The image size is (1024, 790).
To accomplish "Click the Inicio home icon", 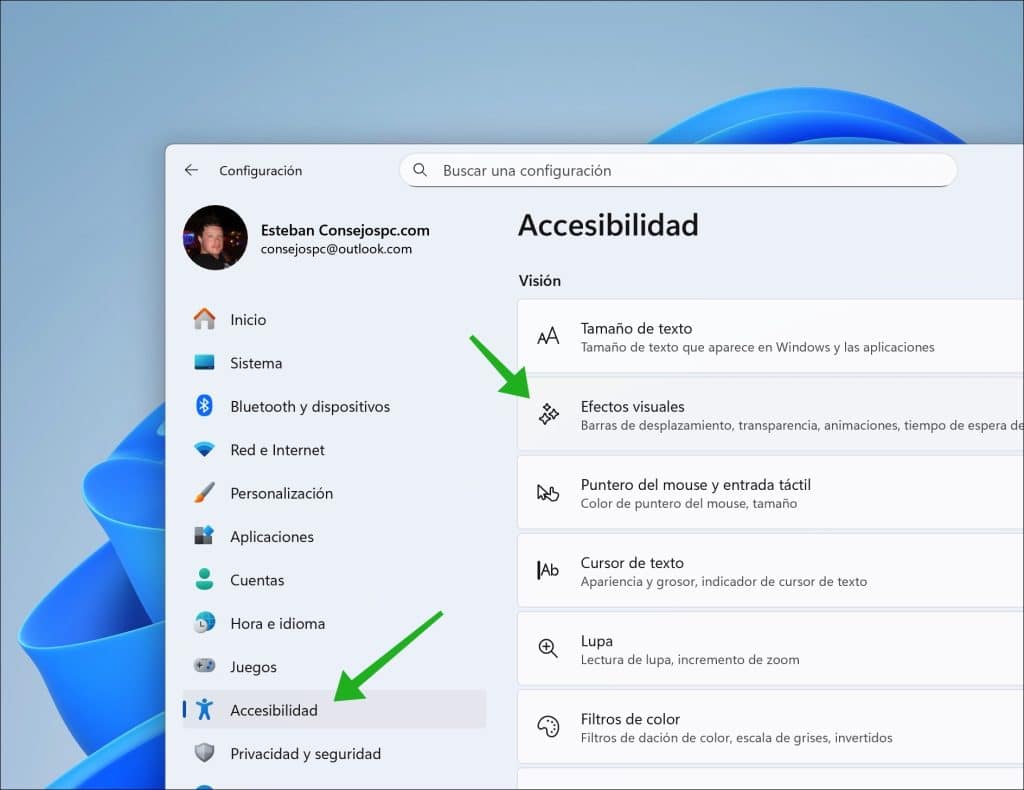I will tap(204, 319).
